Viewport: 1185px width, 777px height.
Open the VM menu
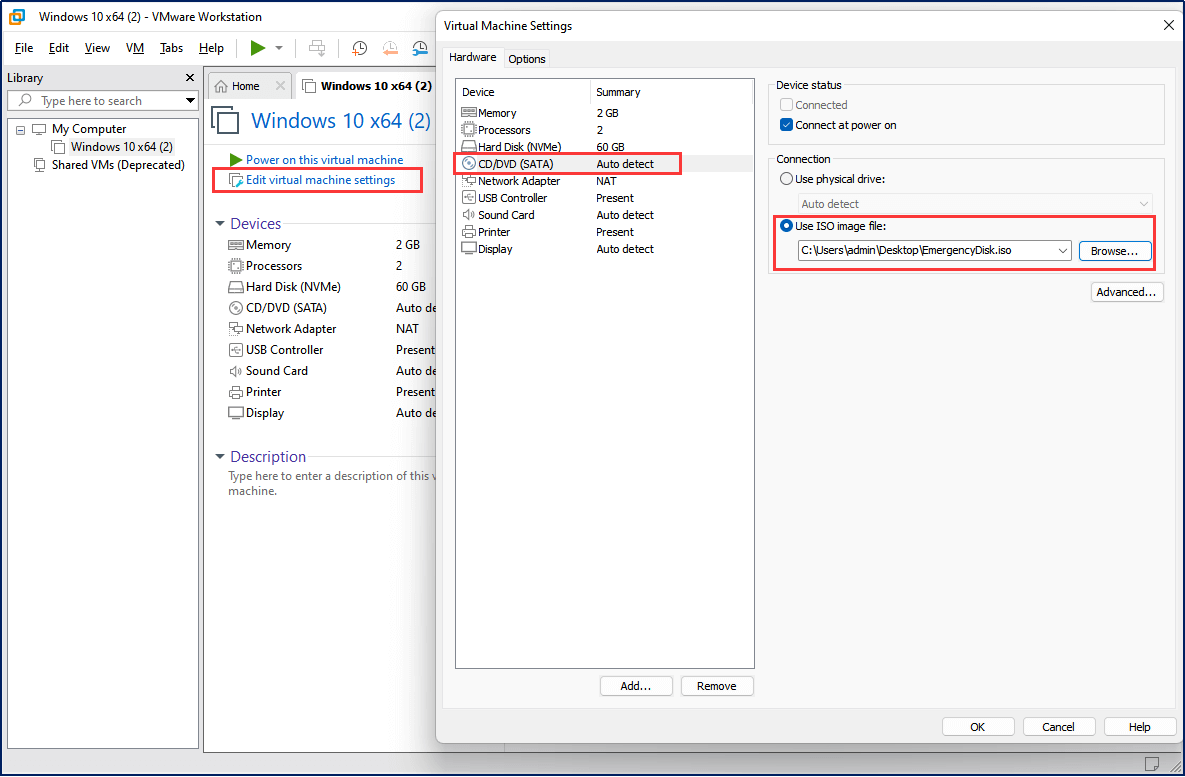pos(135,48)
